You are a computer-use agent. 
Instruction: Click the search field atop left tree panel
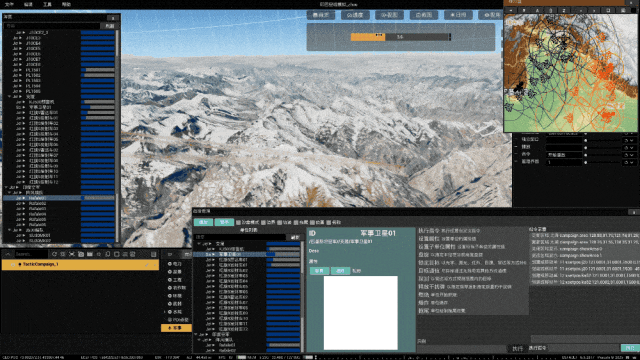(52, 26)
